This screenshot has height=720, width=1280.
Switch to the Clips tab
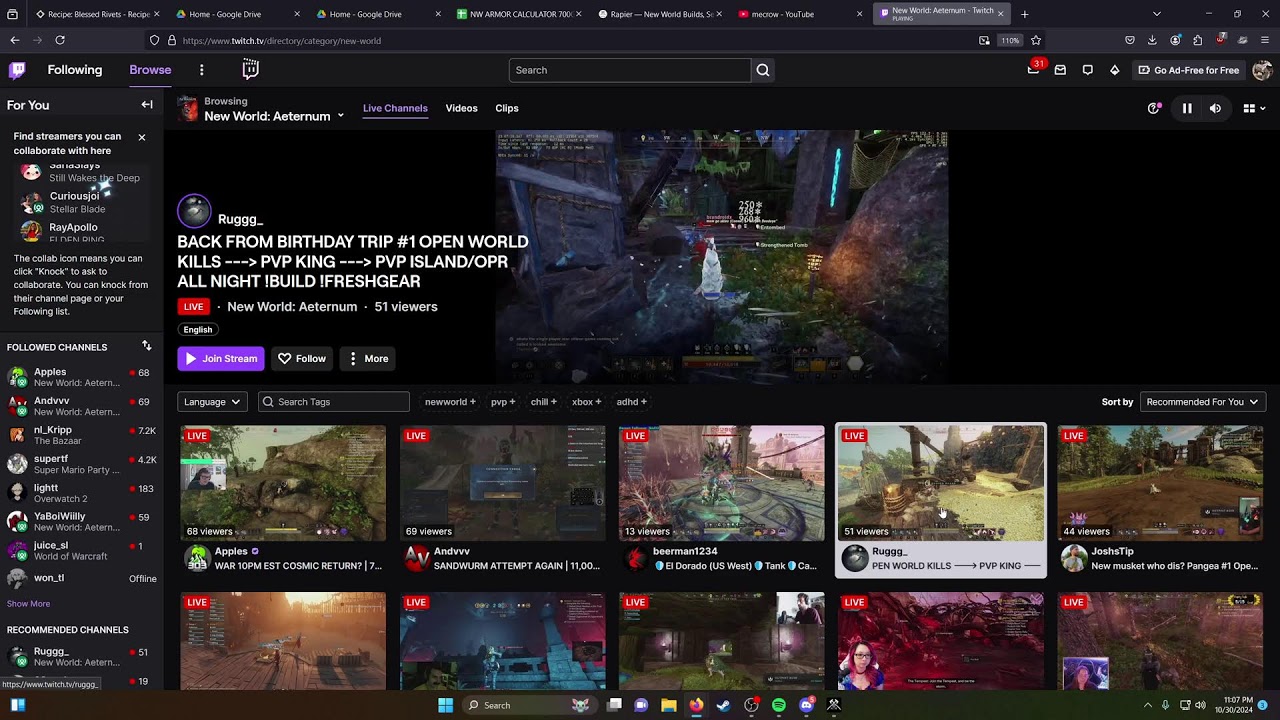click(x=507, y=108)
